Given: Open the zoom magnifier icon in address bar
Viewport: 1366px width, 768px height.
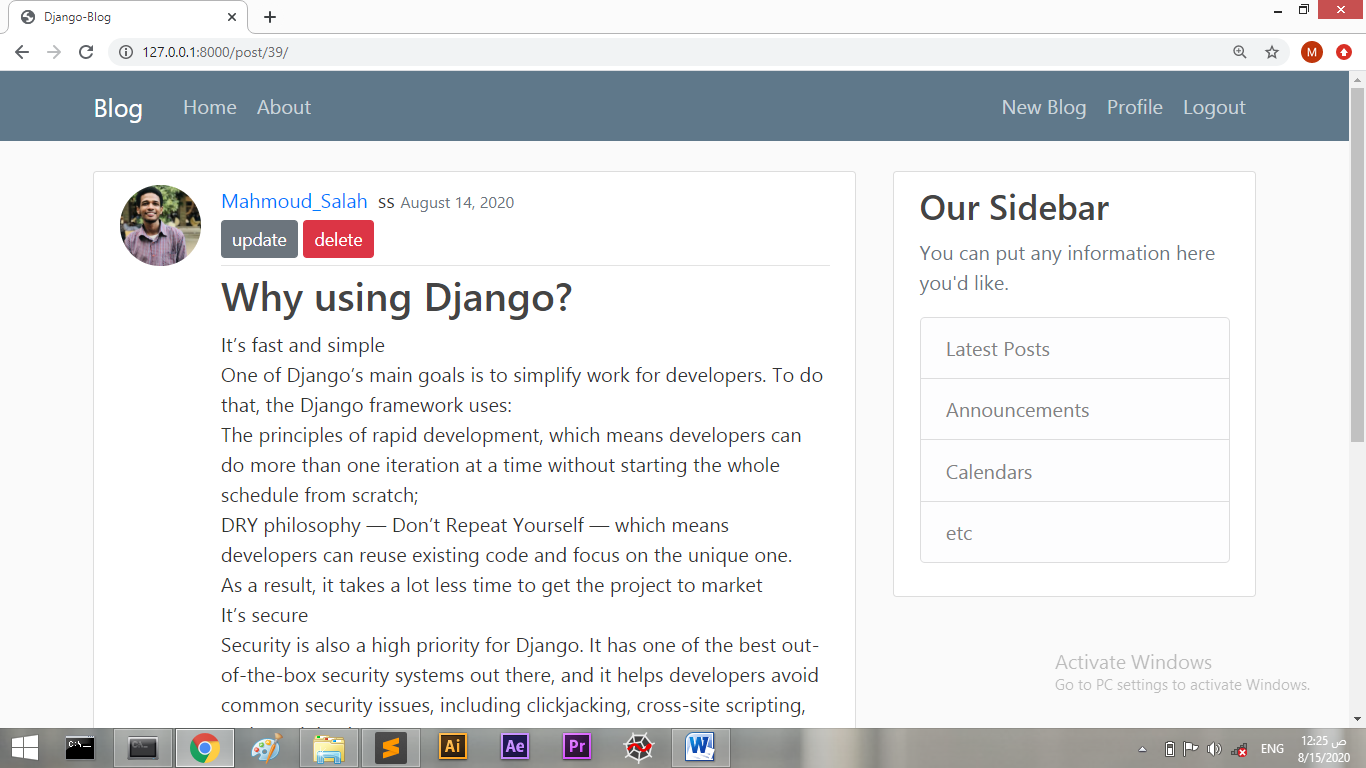Looking at the screenshot, I should [x=1240, y=52].
